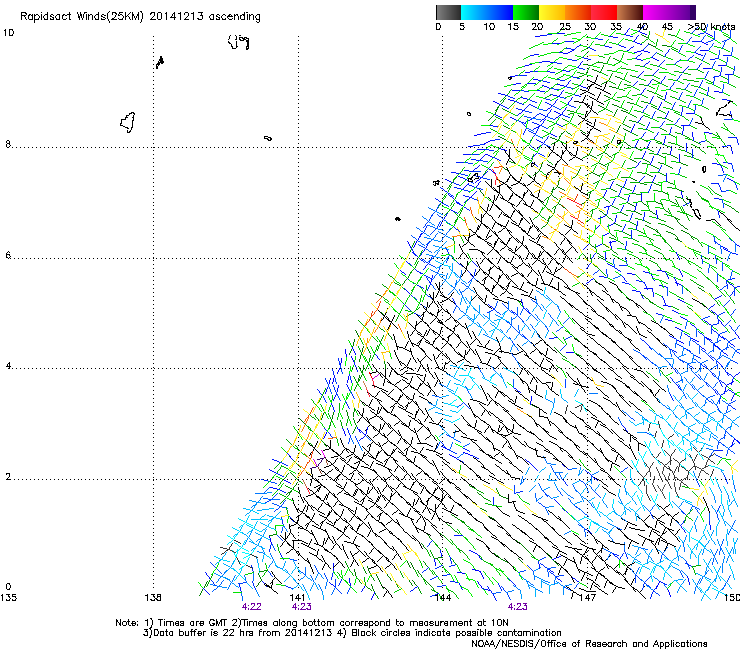The height and width of the screenshot is (650, 740).
Task: Click the yellow 20-25 knots legend swatch
Action: [552, 12]
